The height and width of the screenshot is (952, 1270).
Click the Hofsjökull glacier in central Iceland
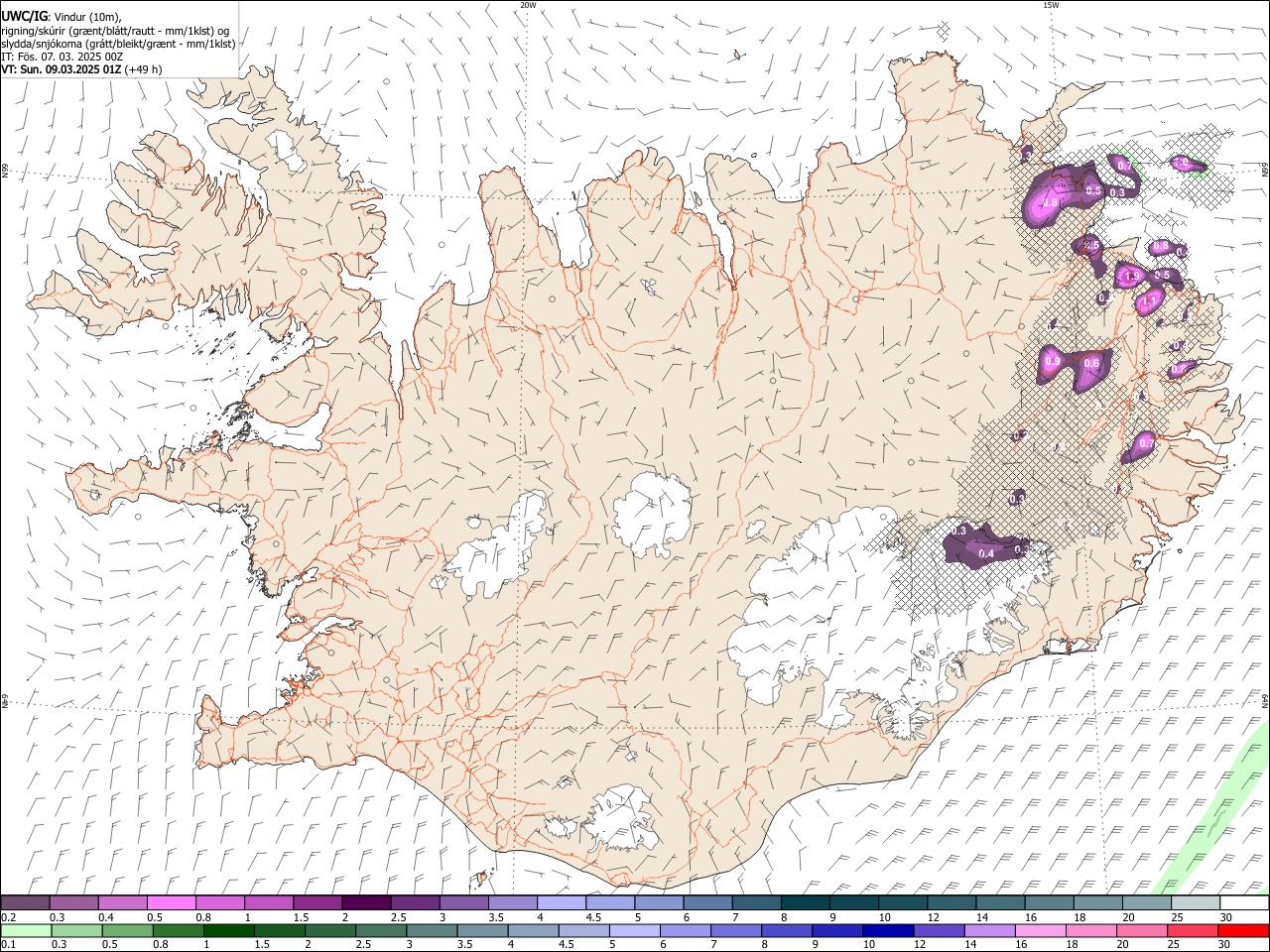coord(652,516)
